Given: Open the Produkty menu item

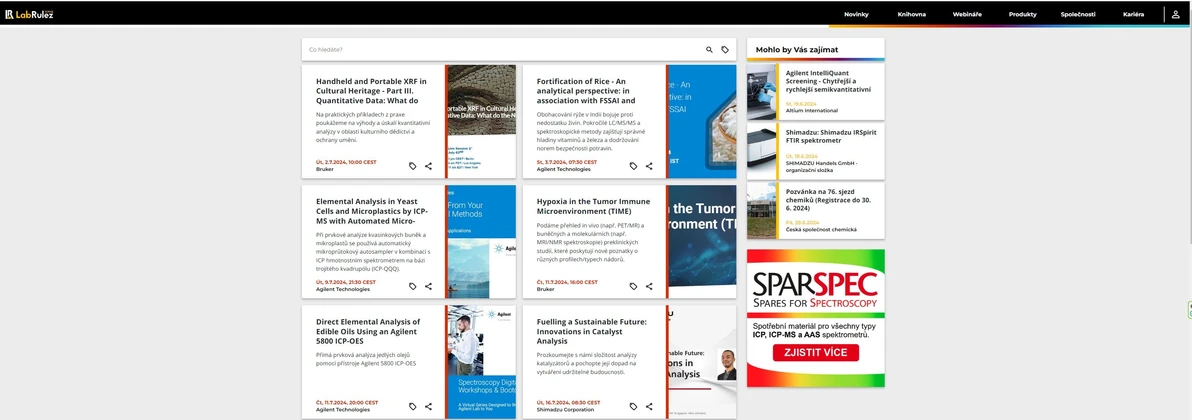Looking at the screenshot, I should [x=1022, y=14].
